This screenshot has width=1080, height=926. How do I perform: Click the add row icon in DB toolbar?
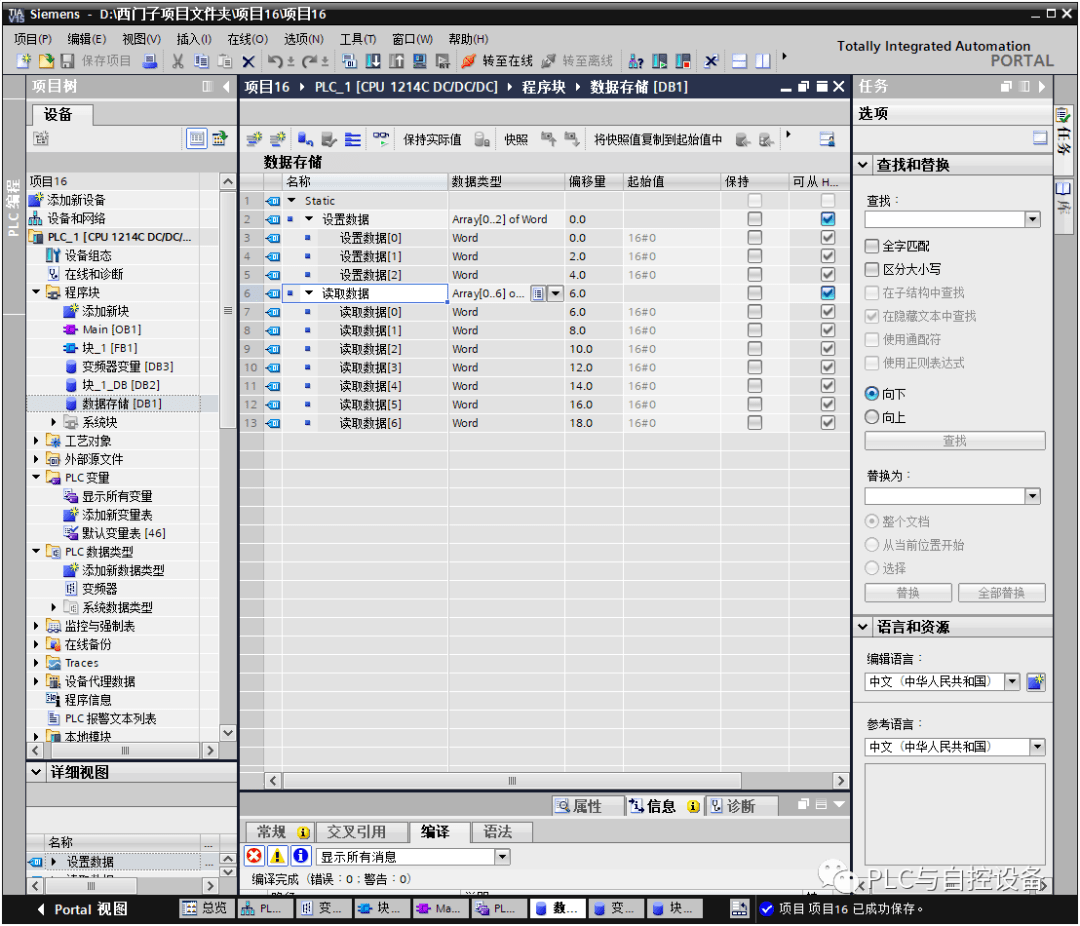point(278,140)
